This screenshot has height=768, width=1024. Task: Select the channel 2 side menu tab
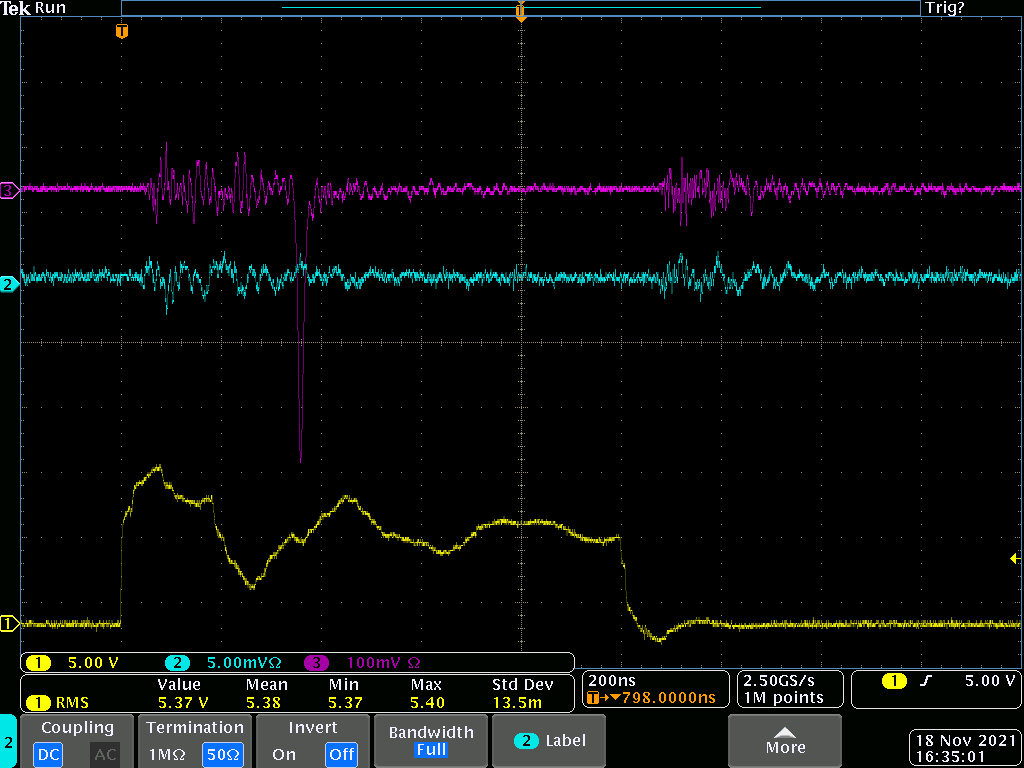8,742
